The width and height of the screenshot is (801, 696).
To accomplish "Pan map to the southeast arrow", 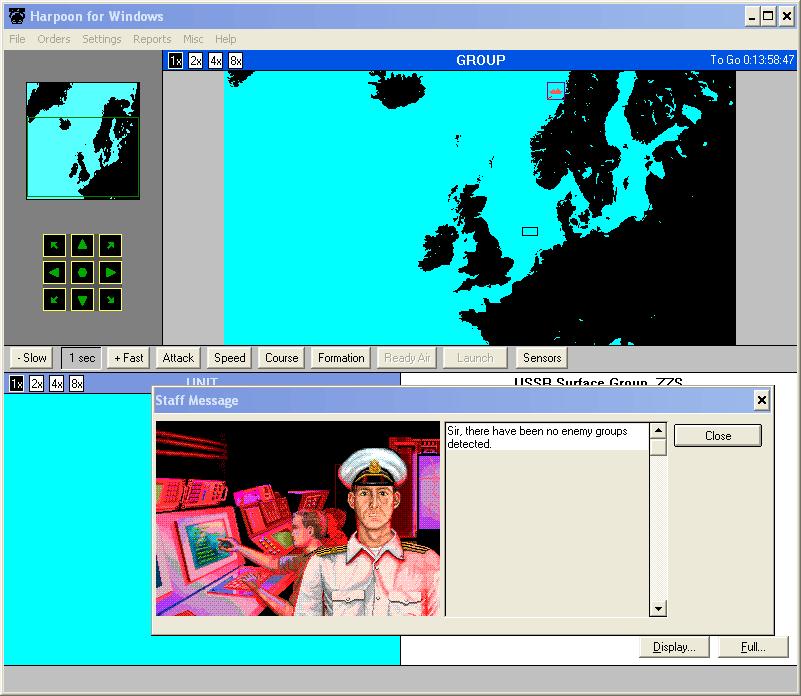I will click(x=110, y=299).
